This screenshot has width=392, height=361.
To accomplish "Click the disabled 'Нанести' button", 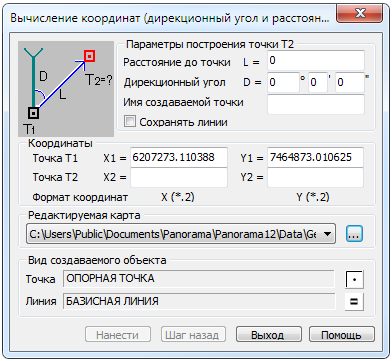I will tap(118, 334).
